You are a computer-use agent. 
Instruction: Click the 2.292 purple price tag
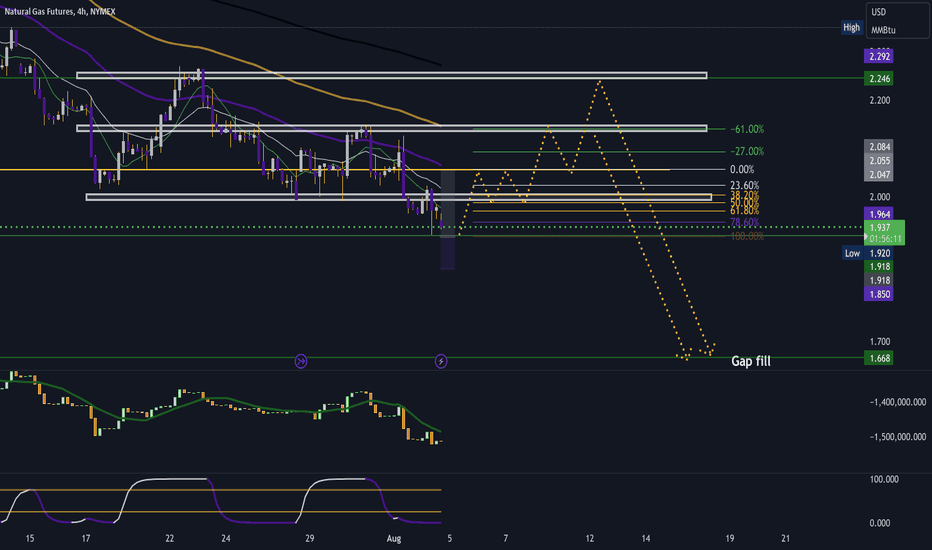click(x=879, y=56)
